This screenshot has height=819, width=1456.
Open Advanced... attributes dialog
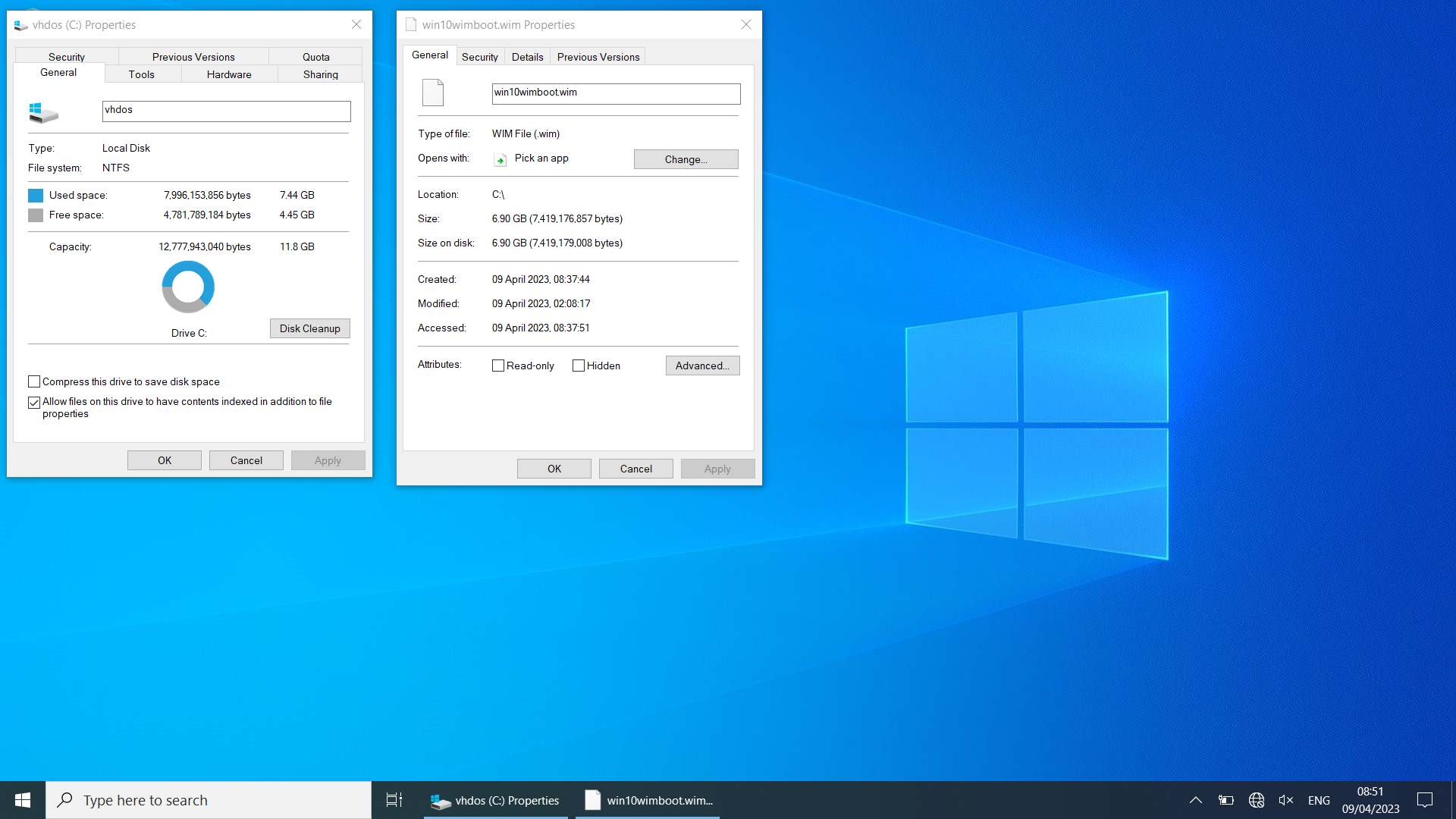(x=703, y=366)
